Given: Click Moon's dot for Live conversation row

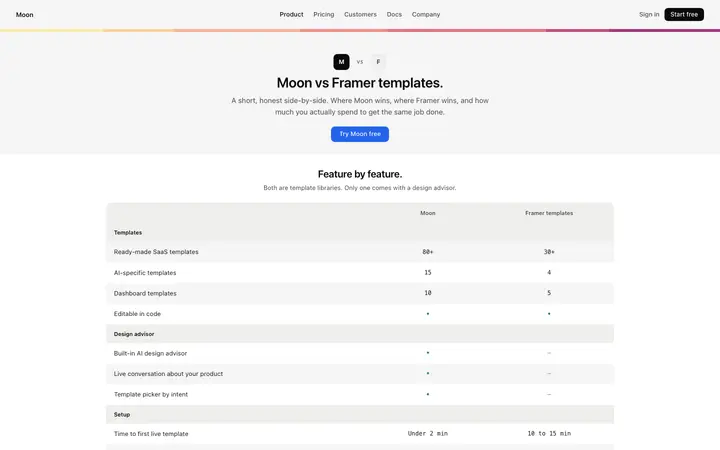Looking at the screenshot, I should (428, 374).
